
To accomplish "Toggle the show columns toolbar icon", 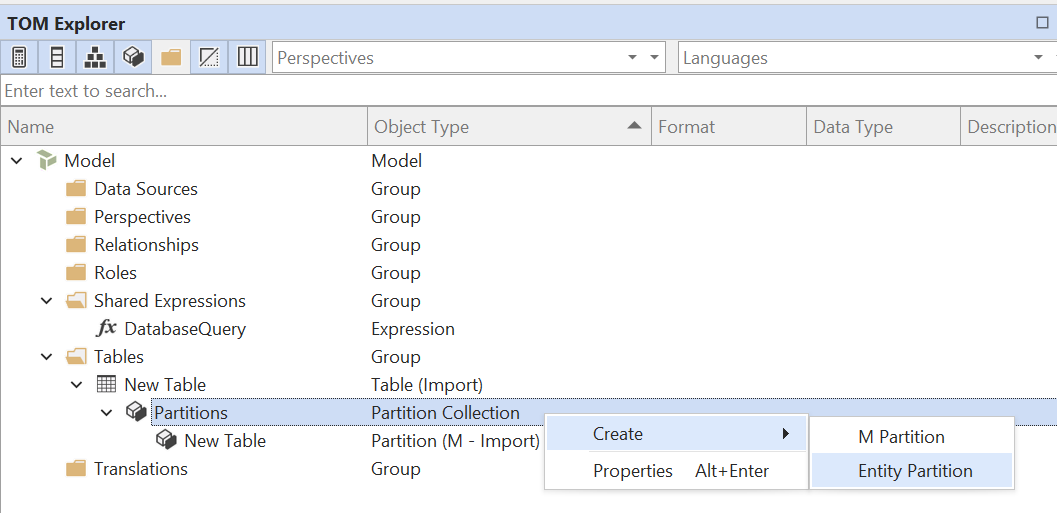I will click(x=57, y=58).
